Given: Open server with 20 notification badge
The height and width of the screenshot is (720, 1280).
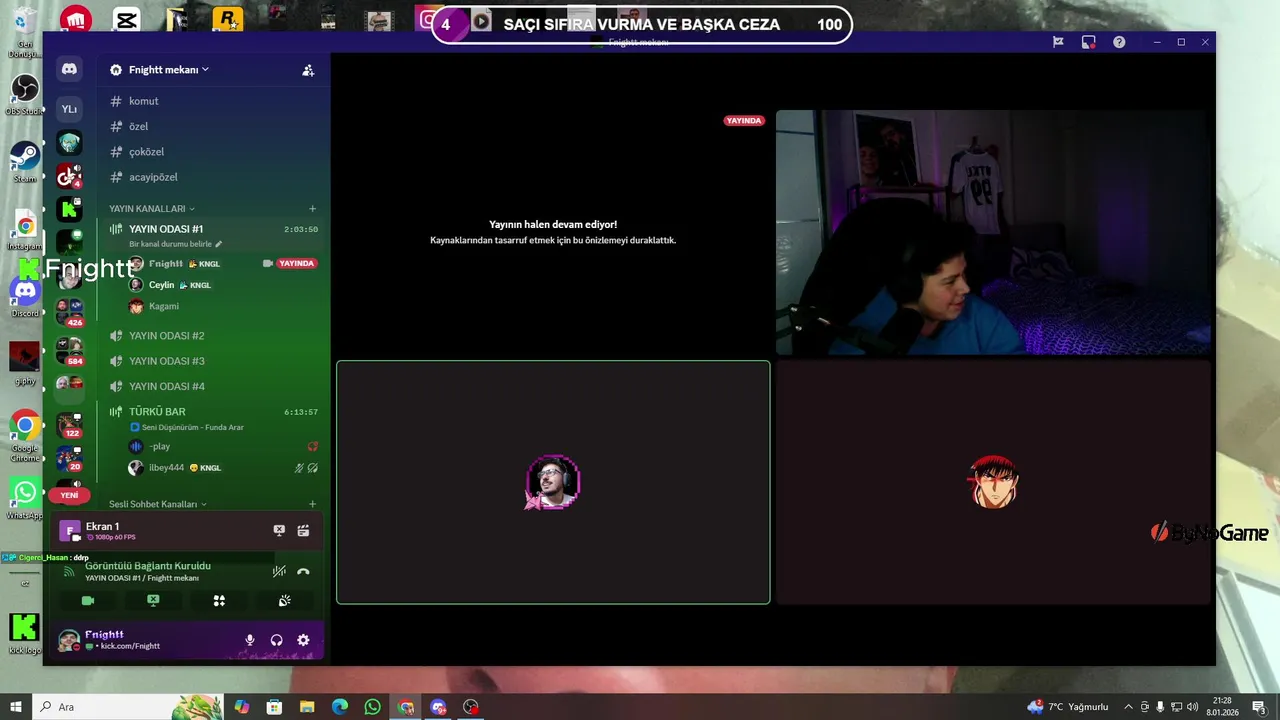Looking at the screenshot, I should coord(69,459).
